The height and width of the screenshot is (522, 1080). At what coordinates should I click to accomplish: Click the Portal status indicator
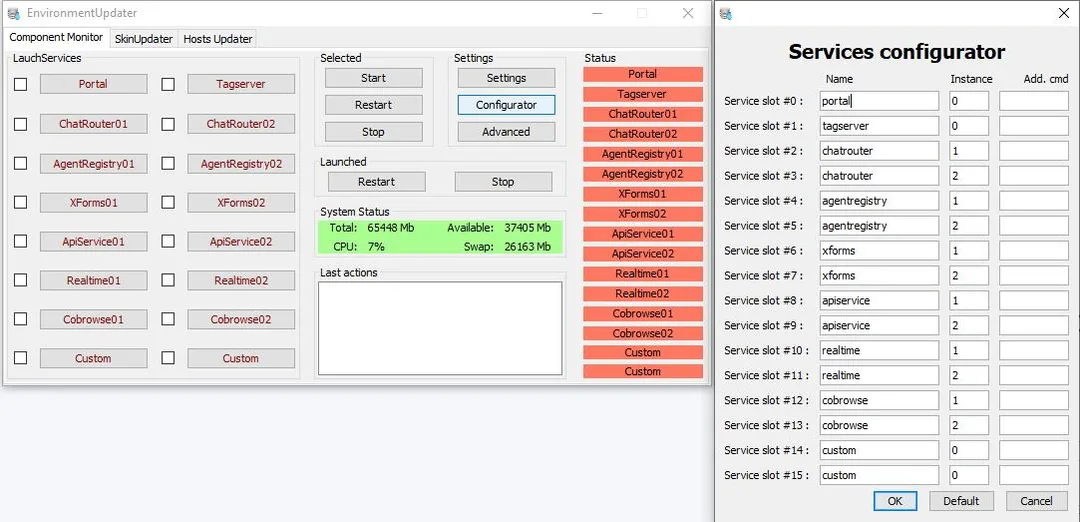643,74
